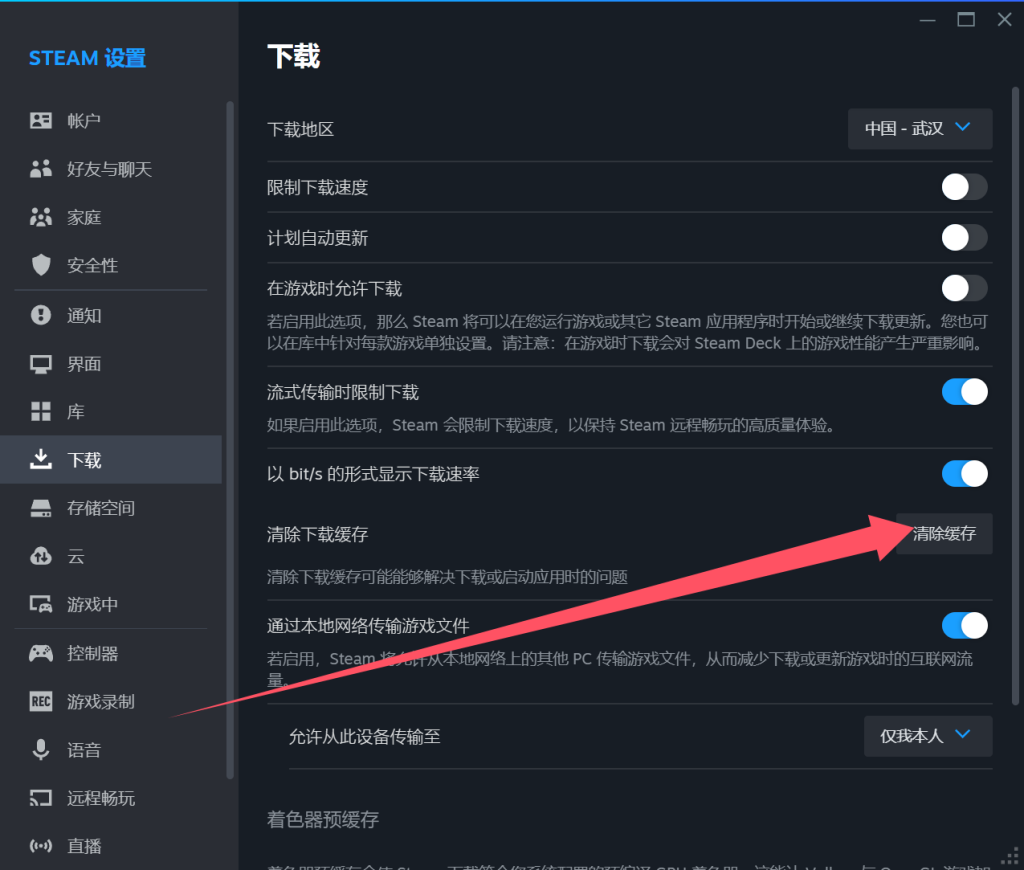This screenshot has width=1024, height=870.
Task: Enable the 计划自动更新 switch
Action: click(x=964, y=238)
